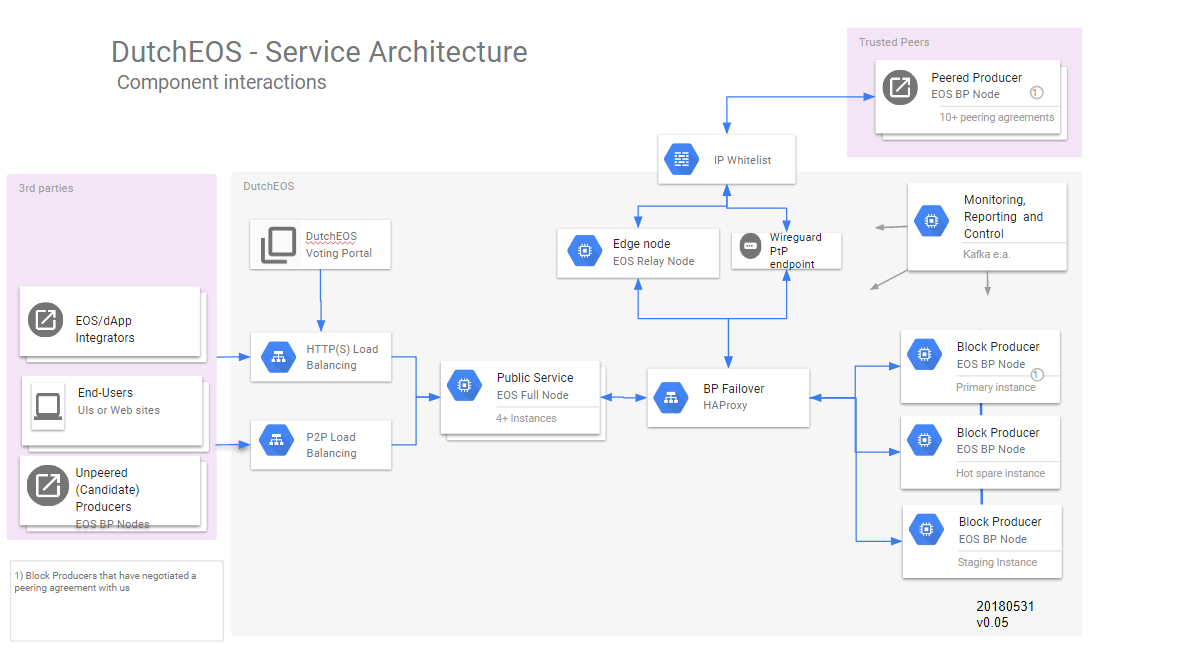
Task: Click the Primary instance Block Producer icon
Action: click(925, 354)
